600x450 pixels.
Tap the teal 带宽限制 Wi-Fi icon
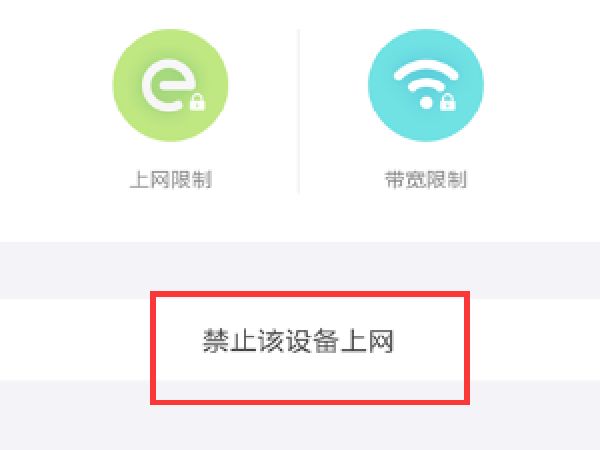pos(426,85)
